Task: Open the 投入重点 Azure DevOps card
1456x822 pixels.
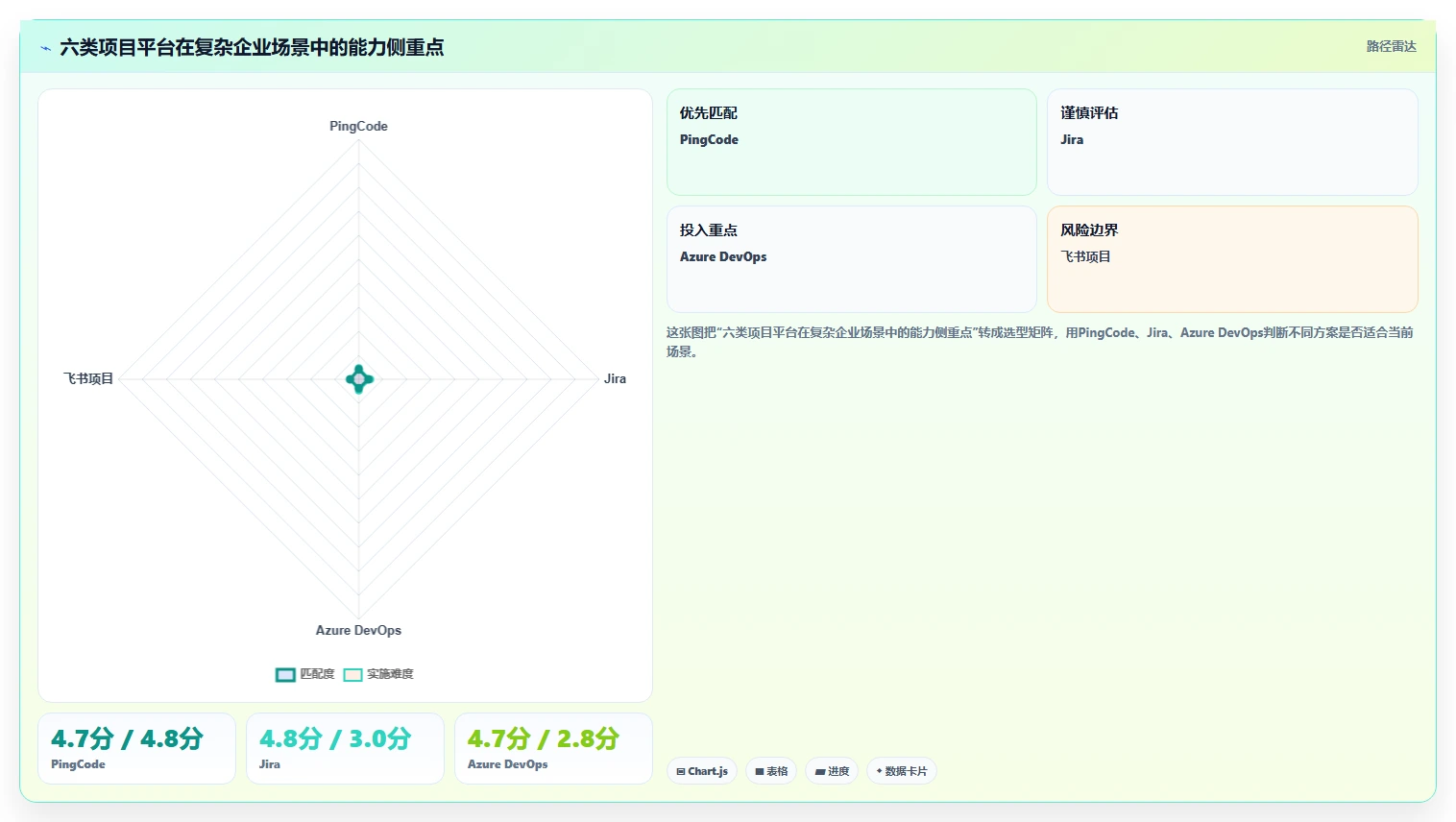Action: coord(852,259)
